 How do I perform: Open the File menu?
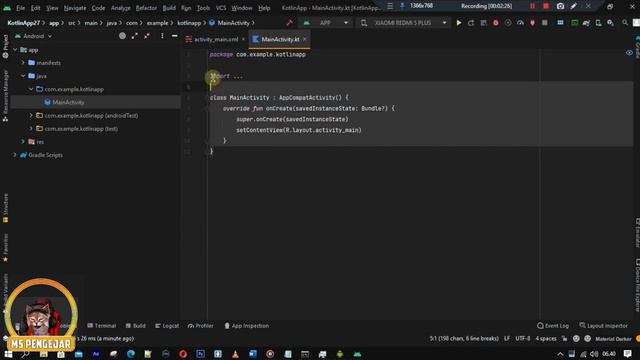point(20,8)
